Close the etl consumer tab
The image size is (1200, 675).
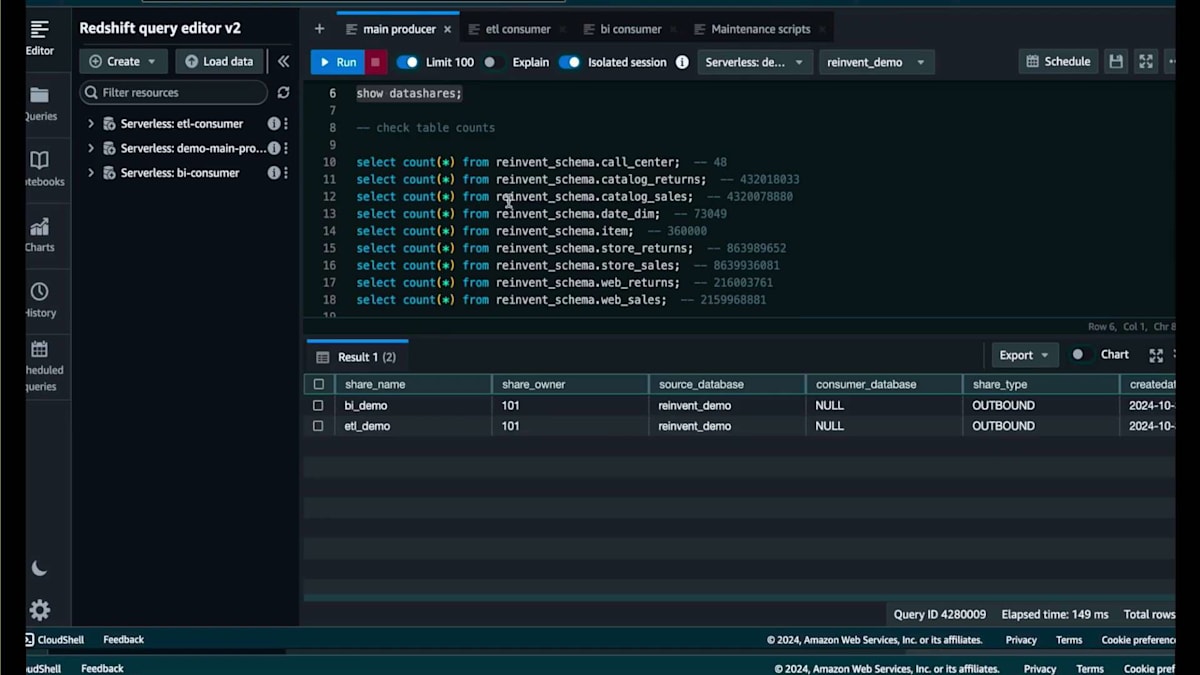(x=562, y=30)
